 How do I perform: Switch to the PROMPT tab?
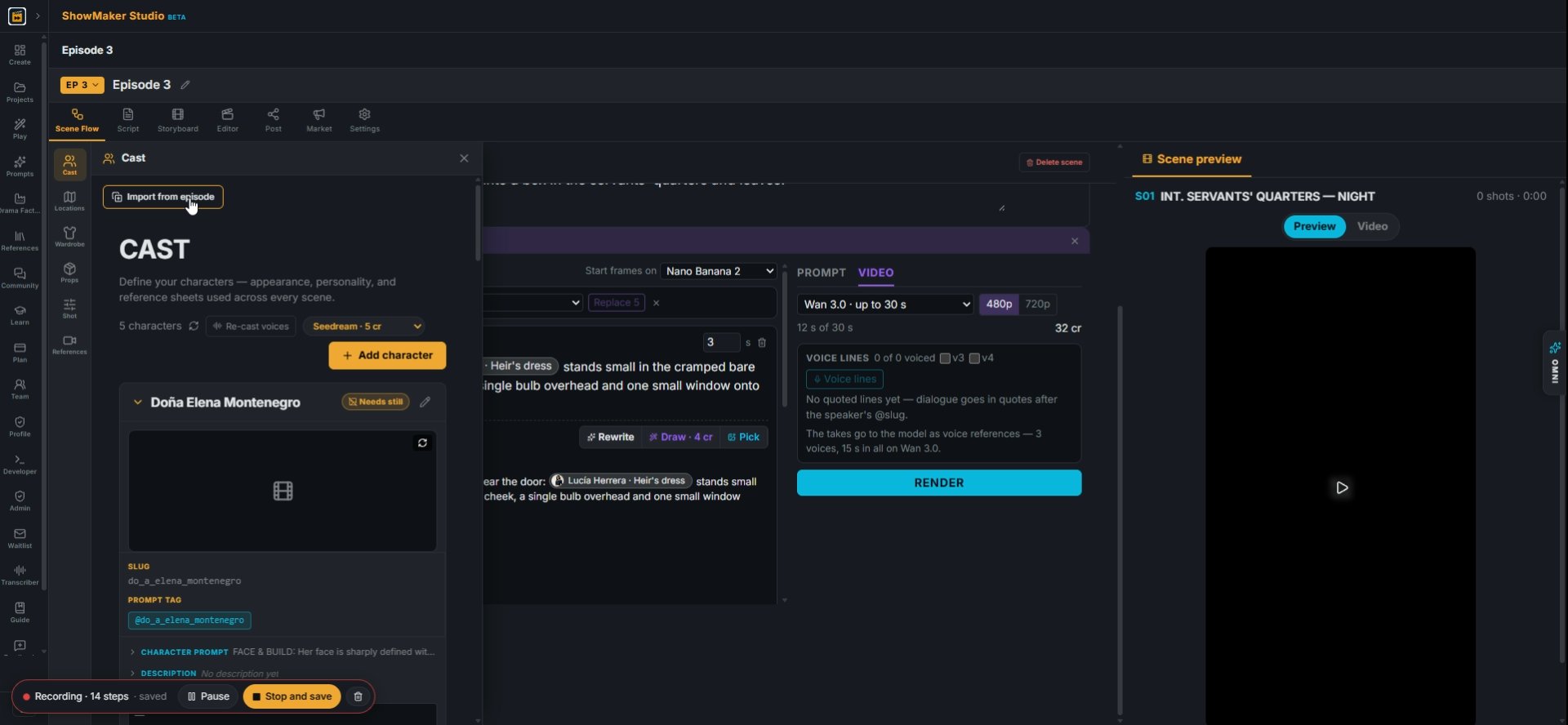(822, 273)
